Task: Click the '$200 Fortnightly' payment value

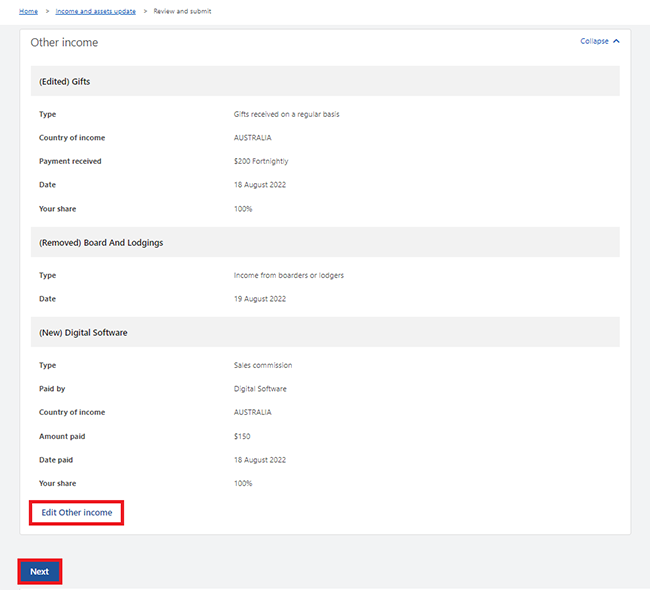Action: click(x=261, y=161)
